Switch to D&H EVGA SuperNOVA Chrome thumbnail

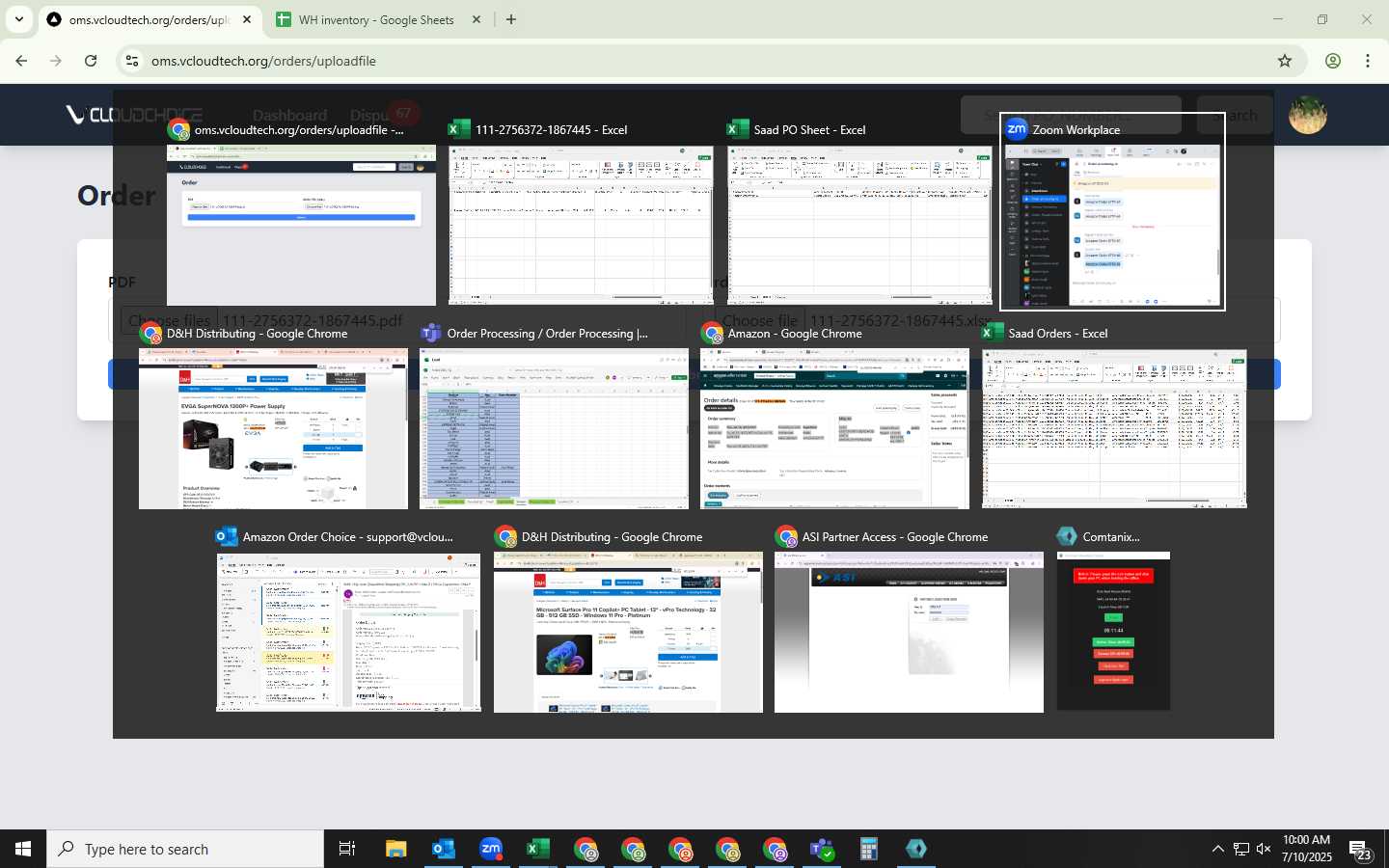click(x=273, y=429)
